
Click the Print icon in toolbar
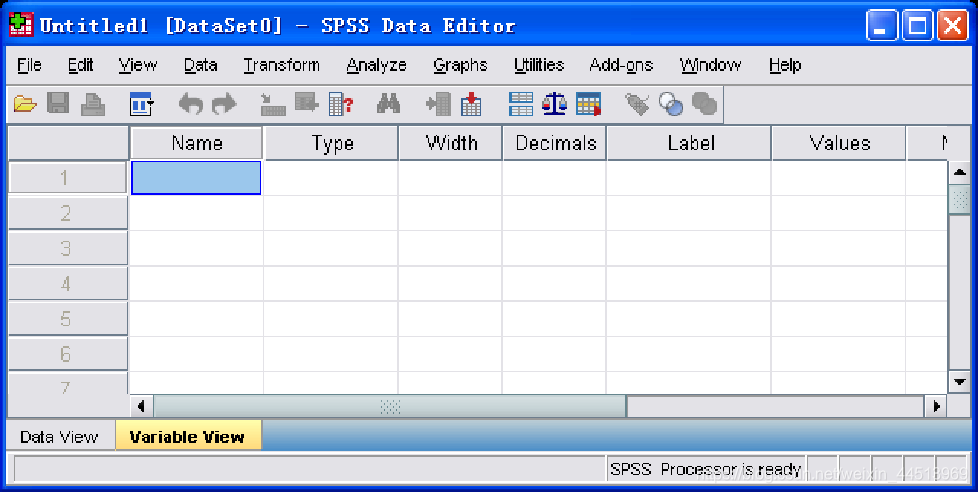(x=93, y=104)
